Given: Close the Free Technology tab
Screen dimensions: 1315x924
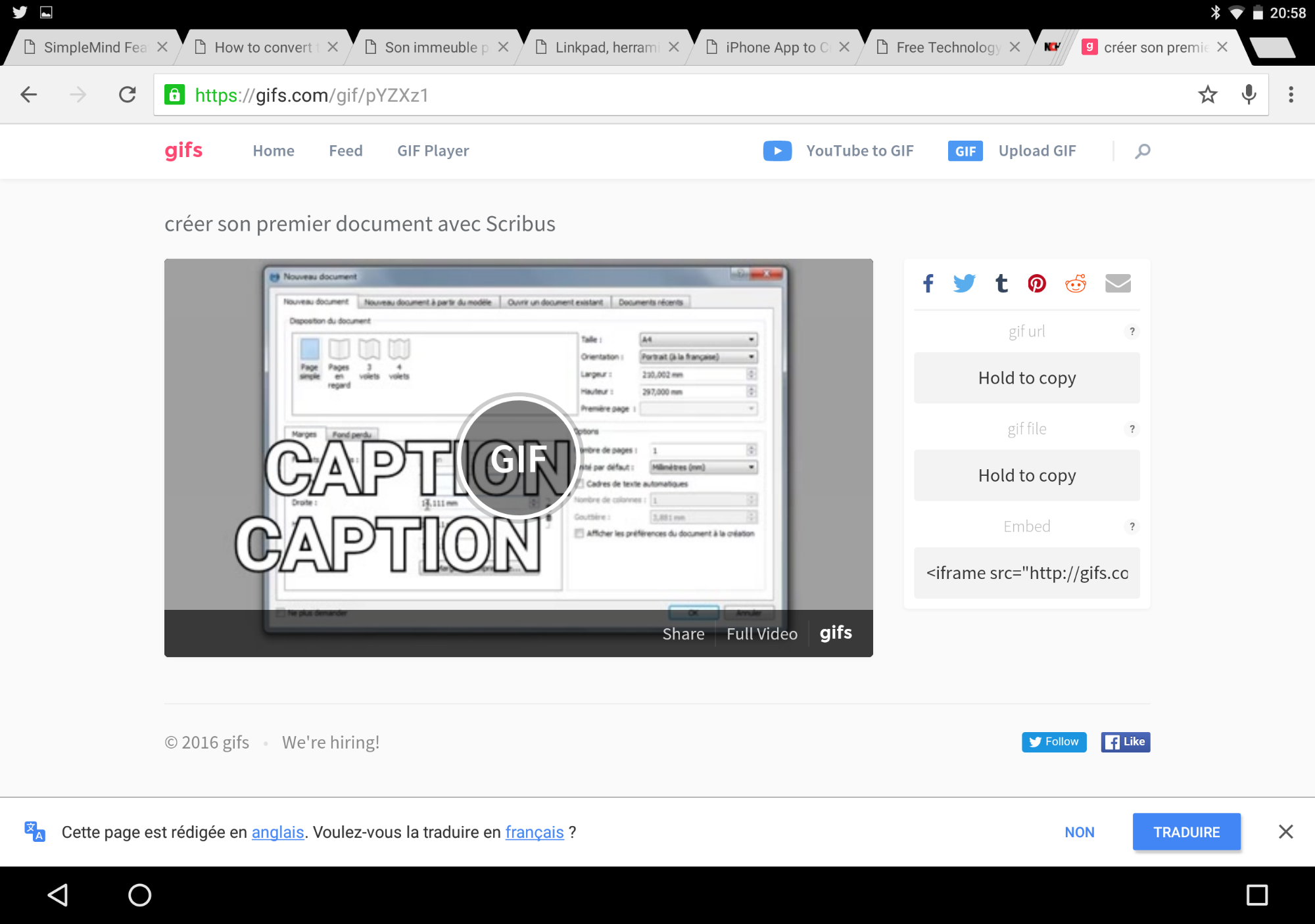Looking at the screenshot, I should click(x=1015, y=47).
